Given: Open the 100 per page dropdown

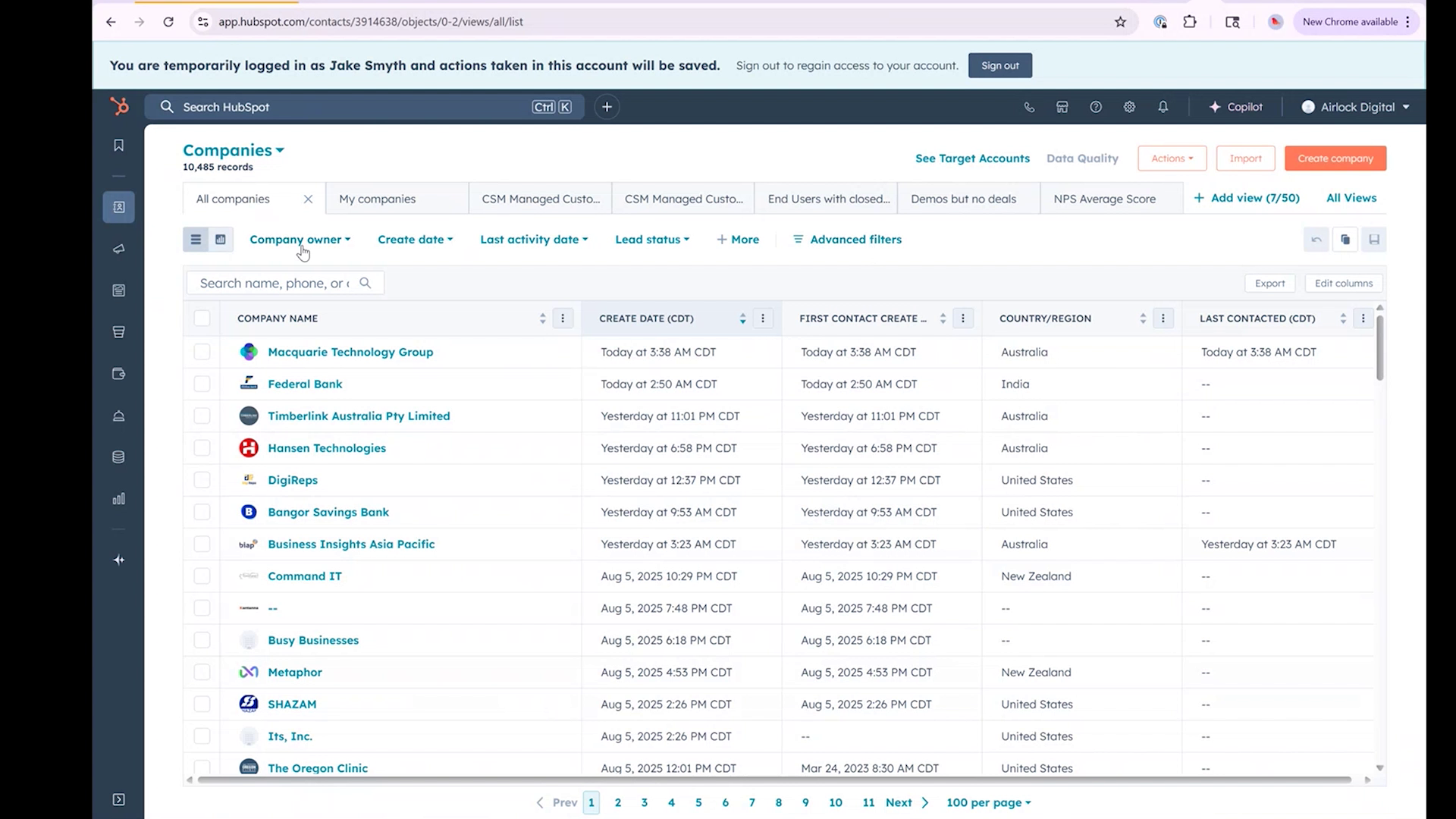Looking at the screenshot, I should click(987, 802).
